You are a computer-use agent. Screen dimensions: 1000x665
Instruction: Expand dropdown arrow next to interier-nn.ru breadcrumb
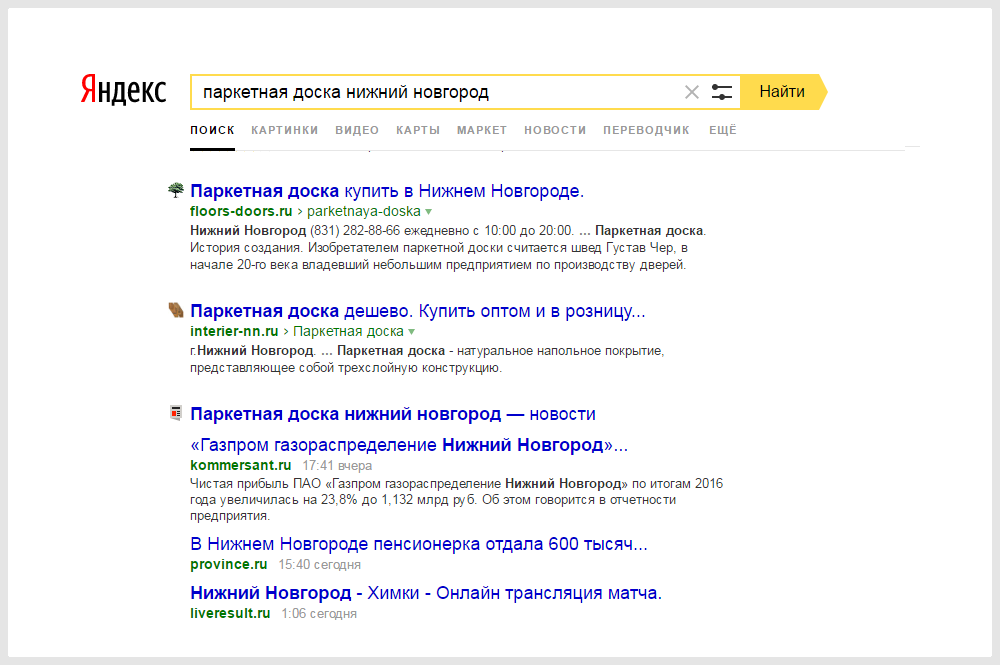(411, 332)
